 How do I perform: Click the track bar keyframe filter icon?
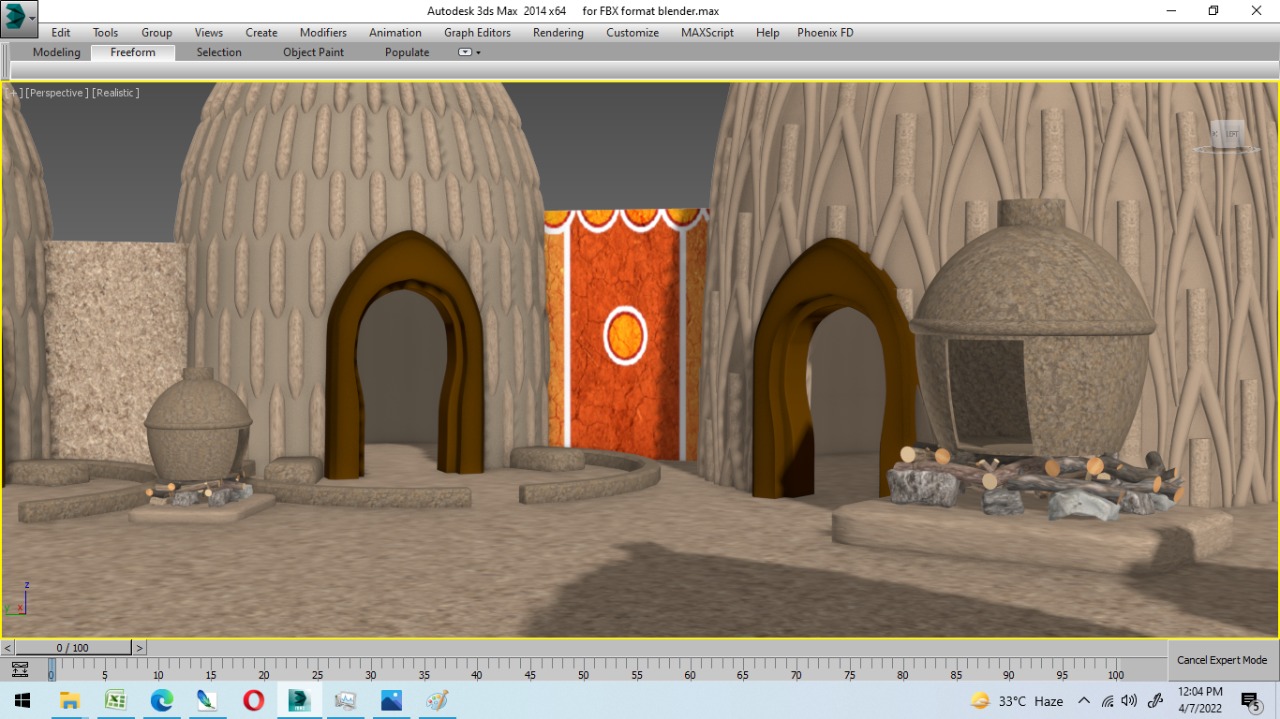(x=20, y=670)
